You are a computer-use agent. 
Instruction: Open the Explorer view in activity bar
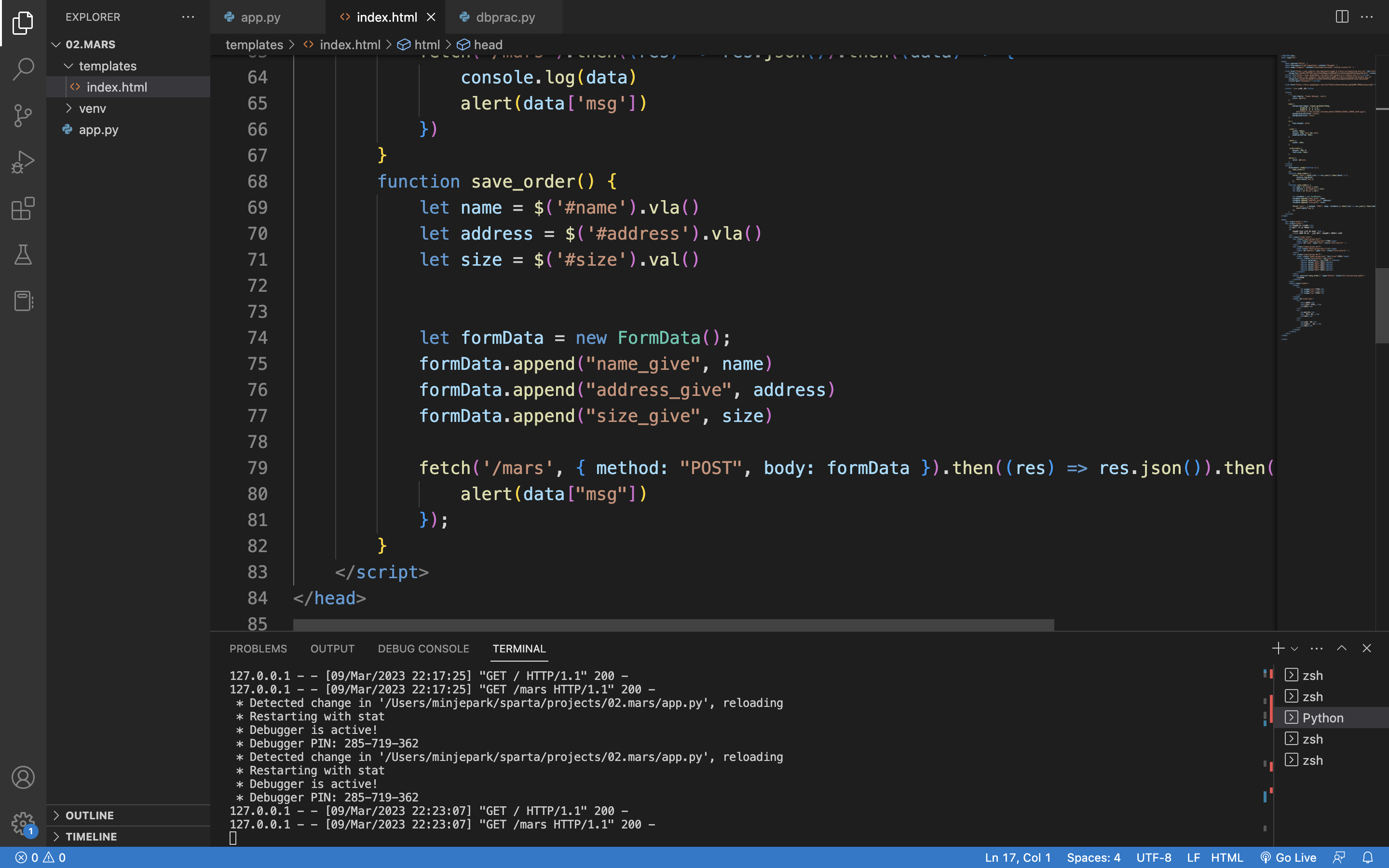23,23
